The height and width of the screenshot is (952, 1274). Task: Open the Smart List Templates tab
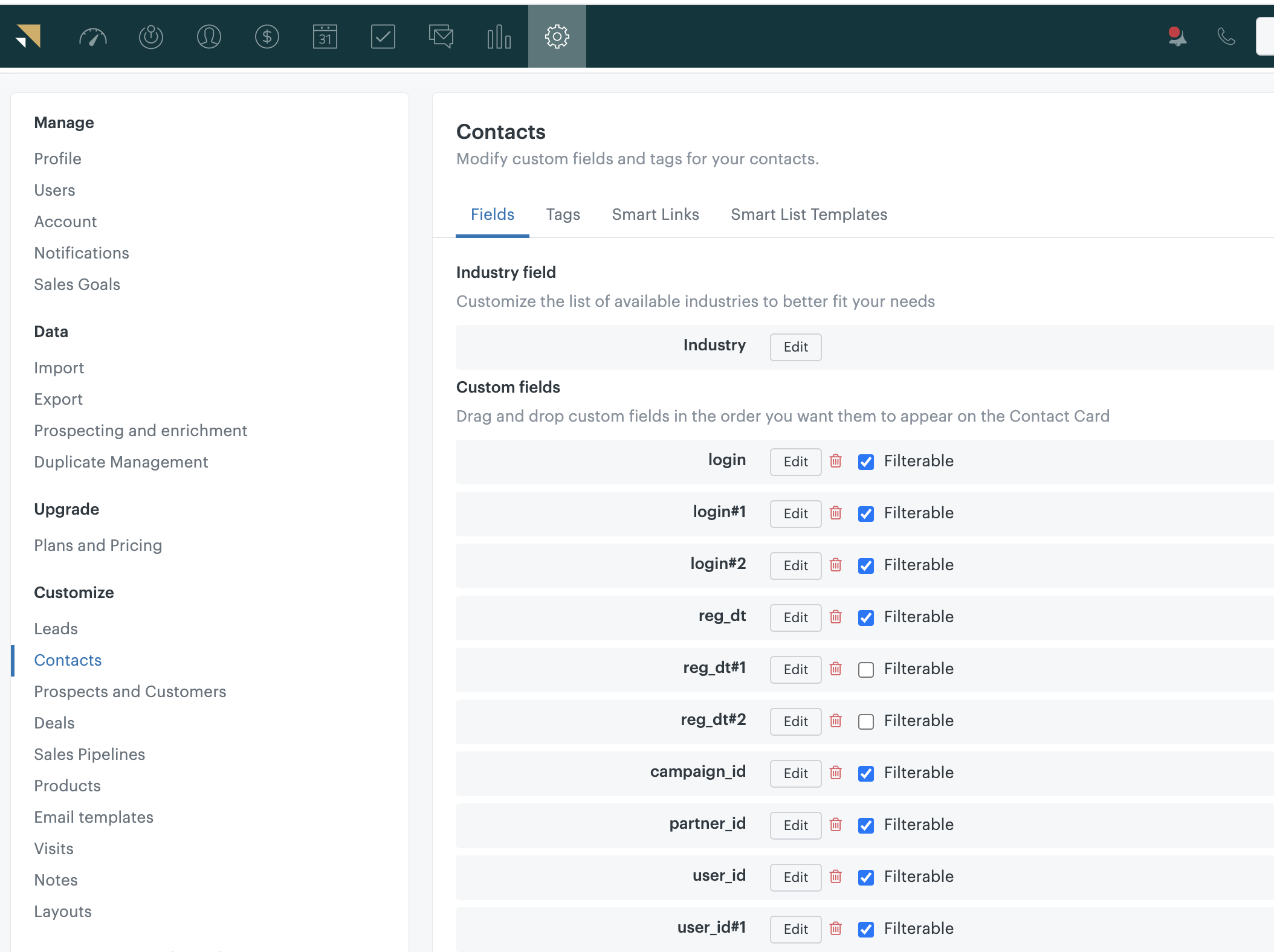(x=809, y=214)
